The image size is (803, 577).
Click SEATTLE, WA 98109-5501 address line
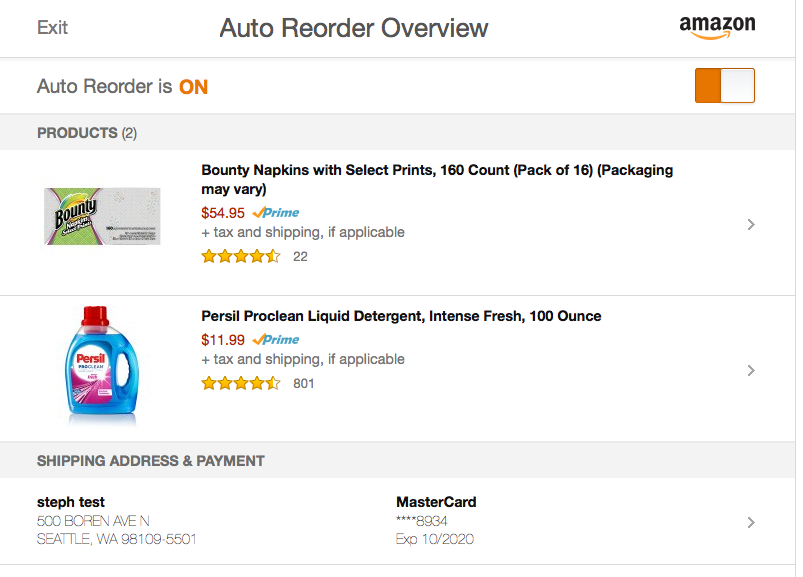coord(117,539)
